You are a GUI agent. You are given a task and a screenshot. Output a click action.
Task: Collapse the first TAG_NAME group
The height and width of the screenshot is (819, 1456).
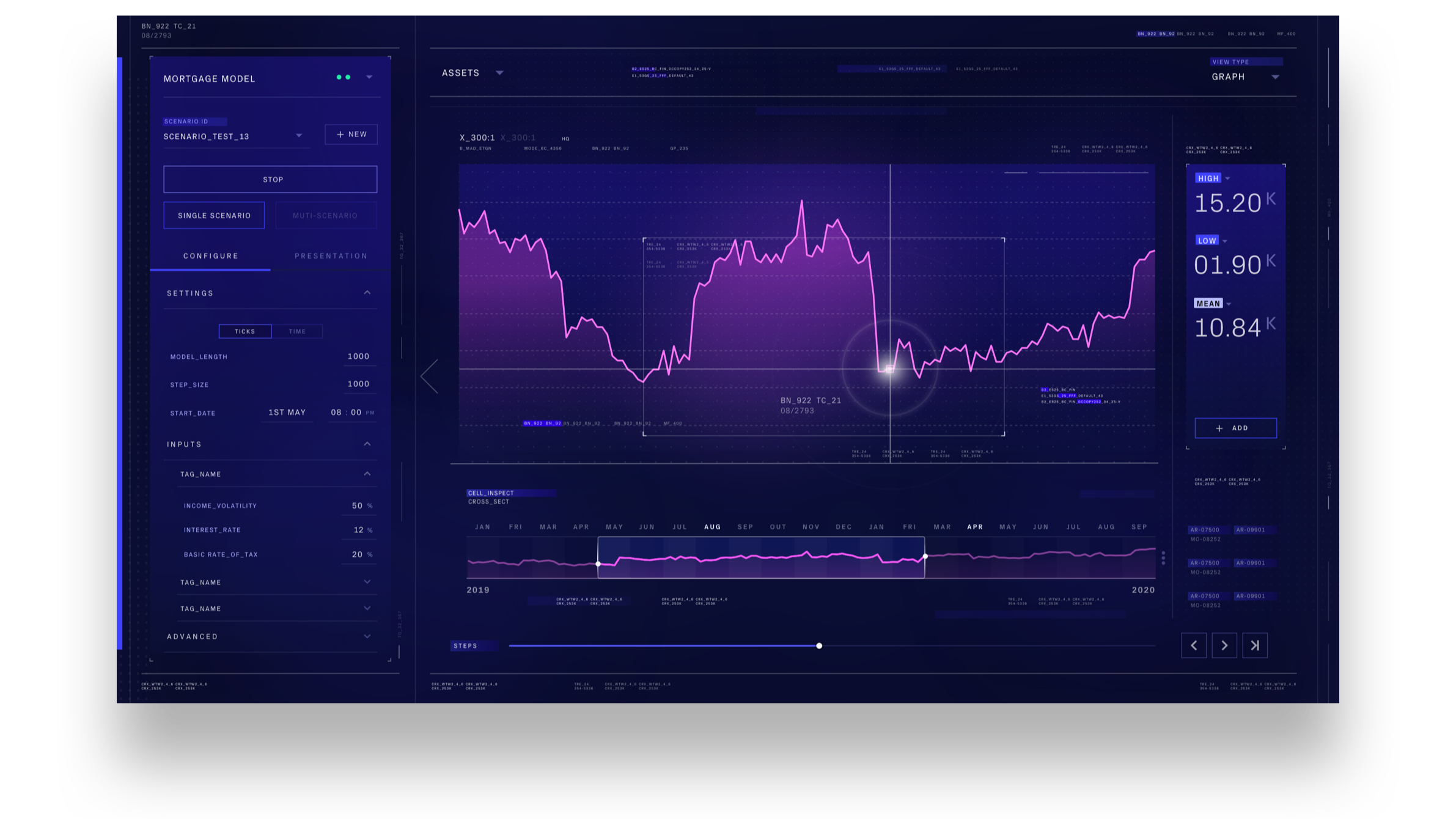click(x=367, y=474)
